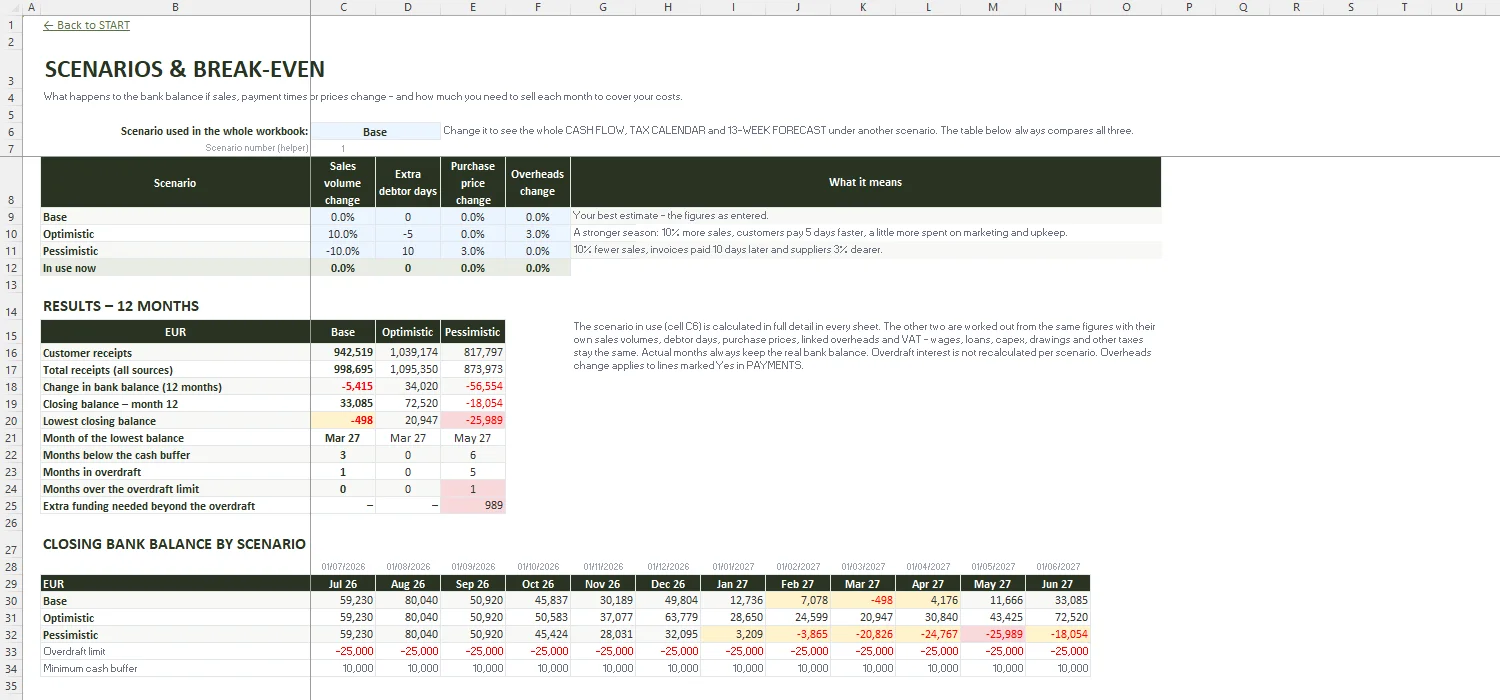1500x700 pixels.
Task: Click Base customer receipts value 942,519
Action: pos(343,353)
